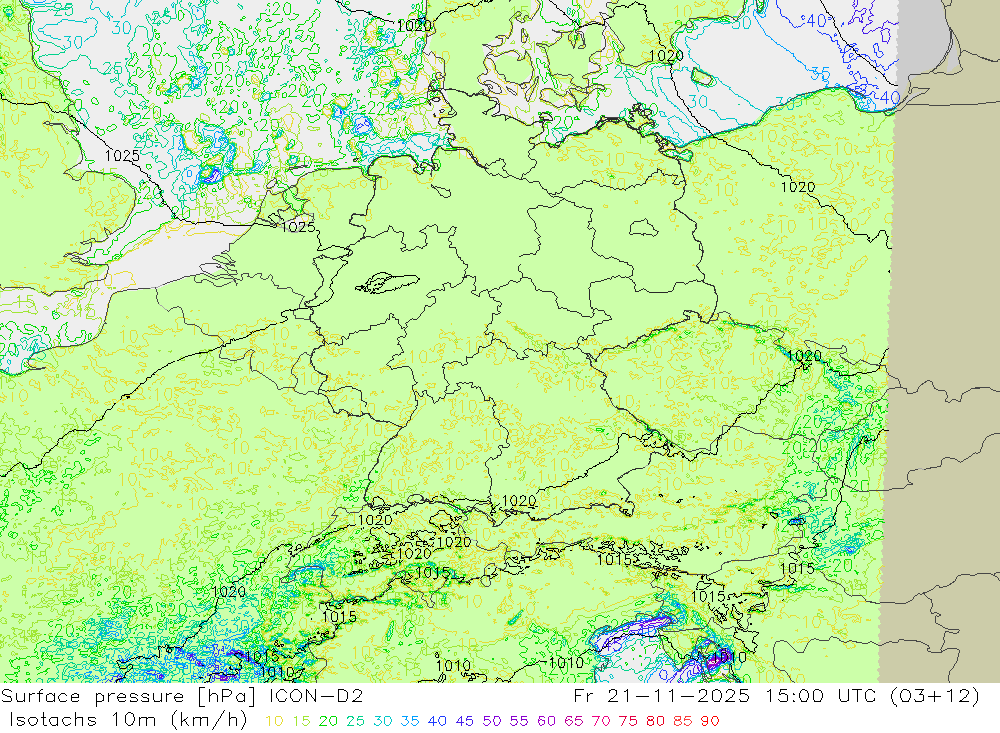Select the teal '25' legend value
The height and width of the screenshot is (733, 1000).
355,721
